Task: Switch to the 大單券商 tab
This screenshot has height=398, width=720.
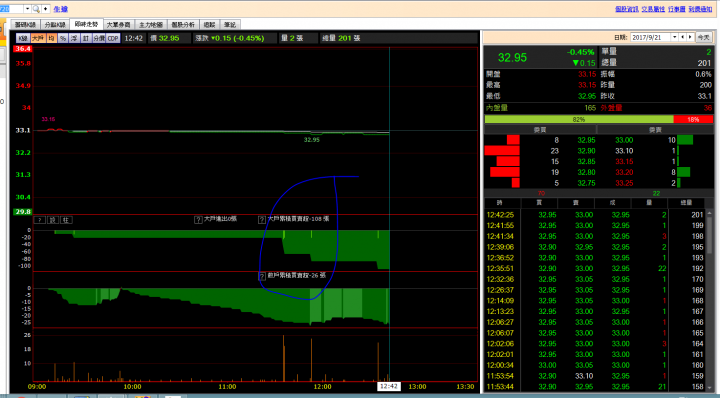Action: 118,24
